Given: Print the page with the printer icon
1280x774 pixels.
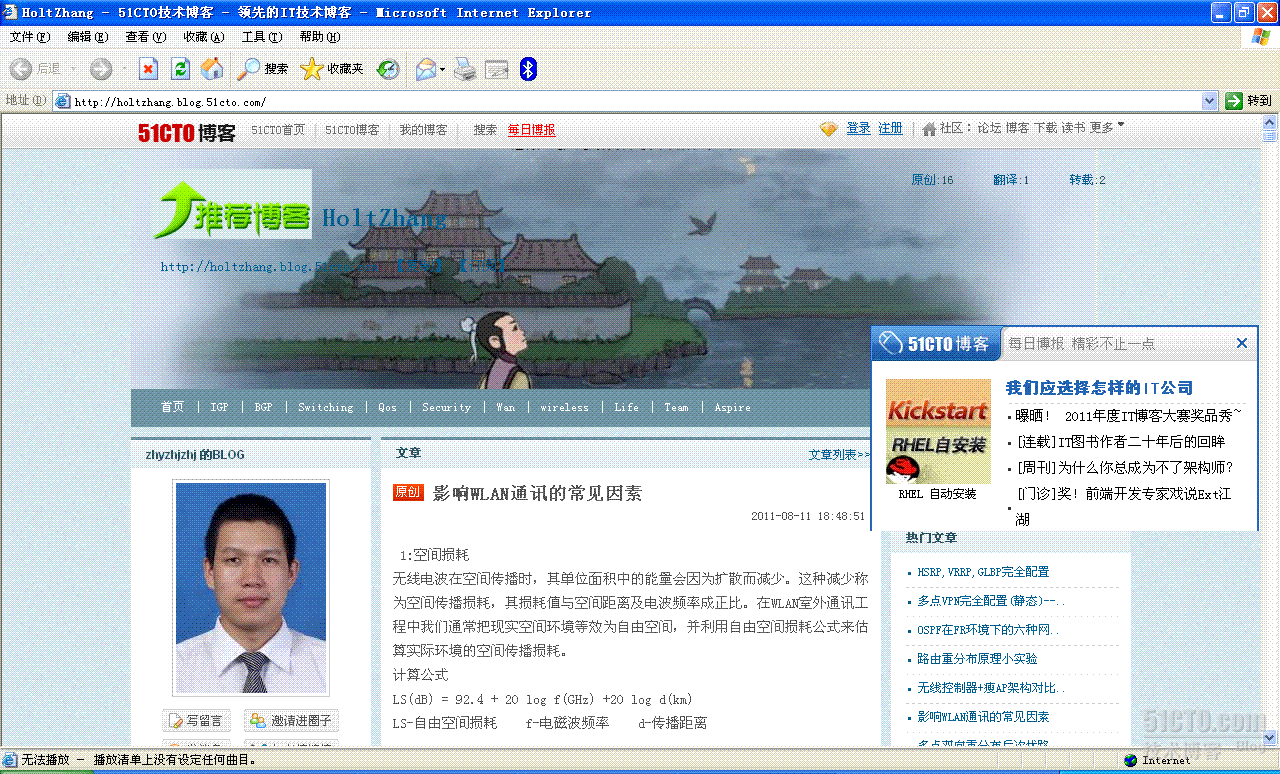Looking at the screenshot, I should [x=465, y=69].
